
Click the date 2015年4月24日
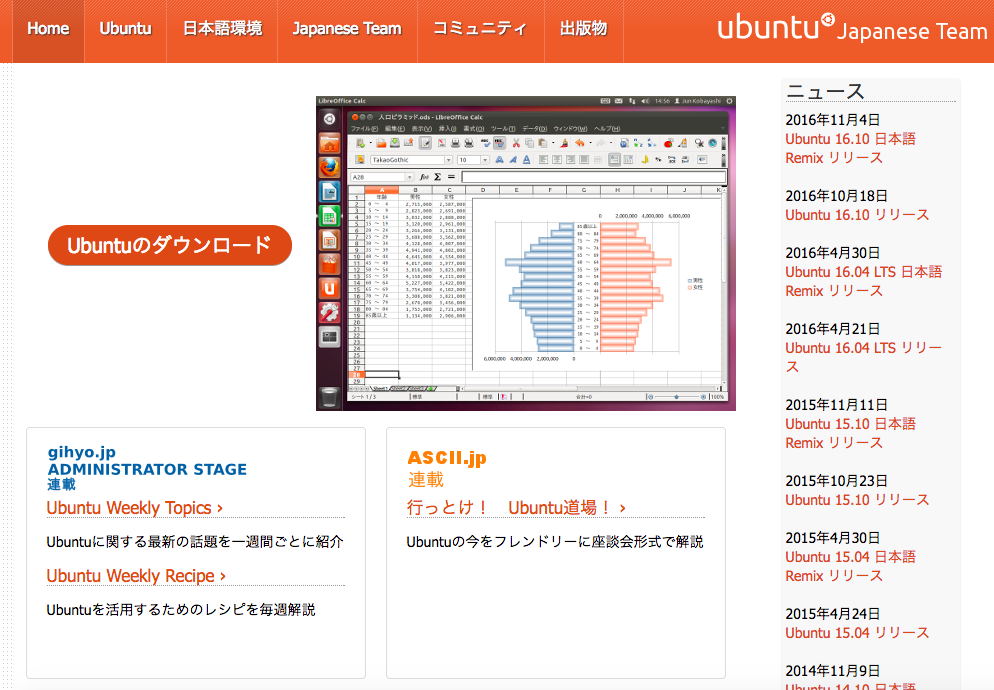832,615
